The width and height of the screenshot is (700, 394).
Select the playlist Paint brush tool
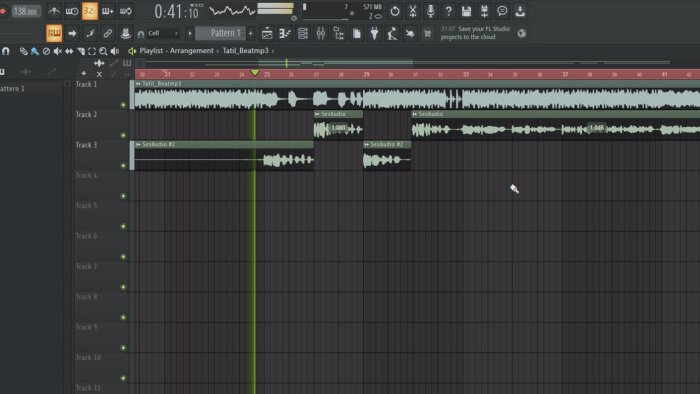[x=34, y=51]
